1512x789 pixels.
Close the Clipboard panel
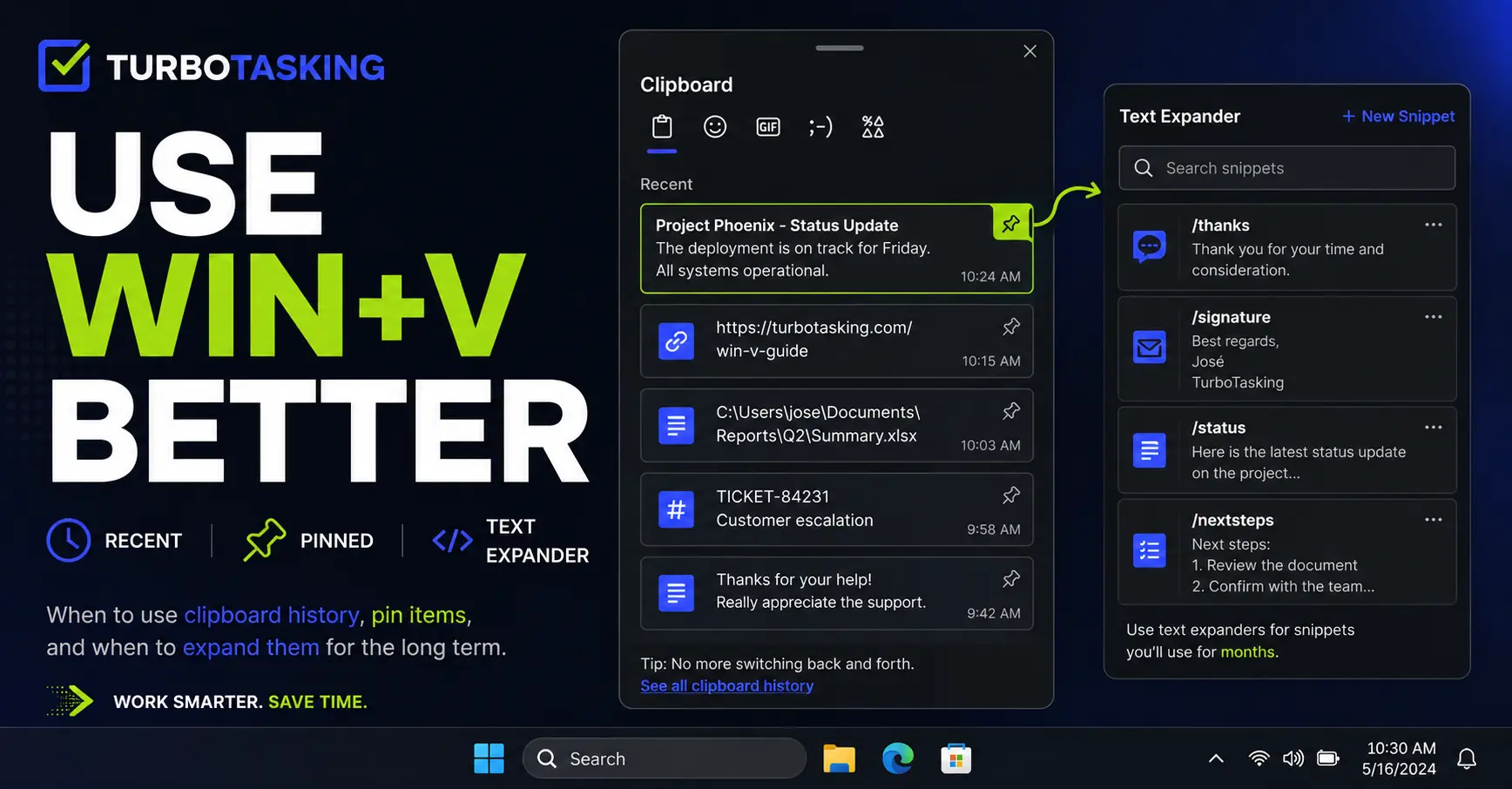click(1029, 51)
